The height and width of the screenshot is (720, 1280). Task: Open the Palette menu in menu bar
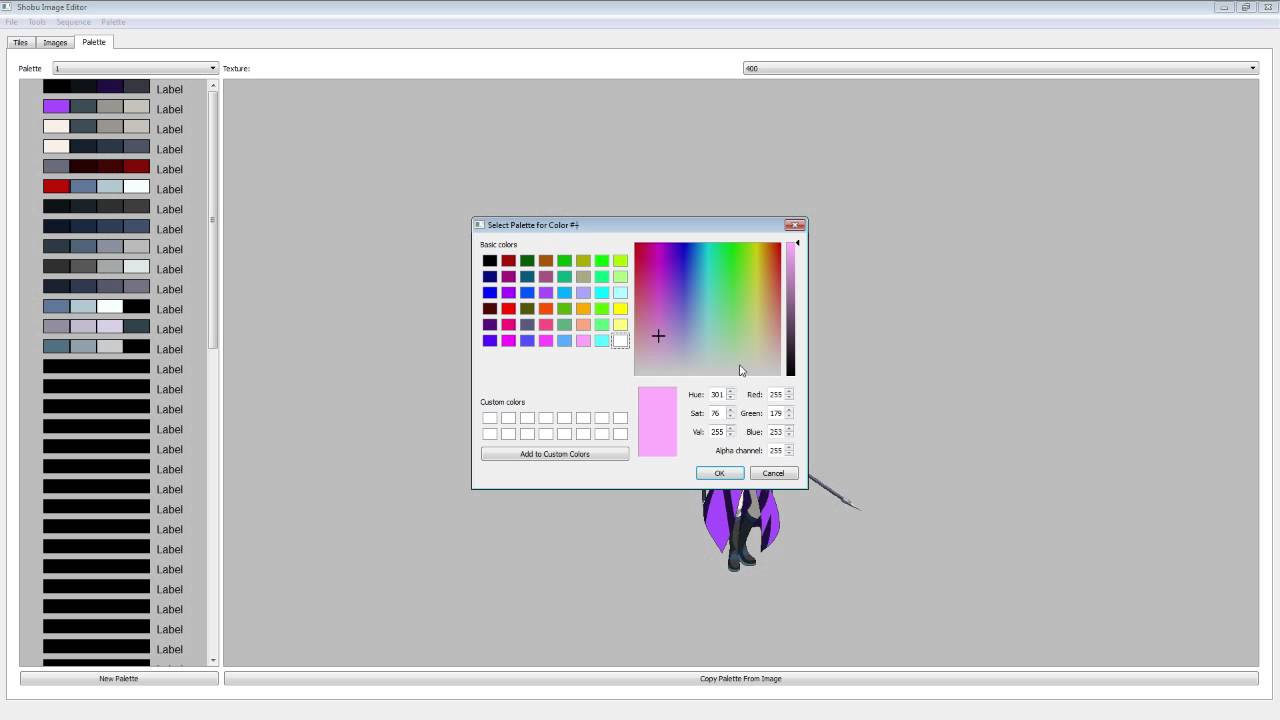(x=113, y=22)
